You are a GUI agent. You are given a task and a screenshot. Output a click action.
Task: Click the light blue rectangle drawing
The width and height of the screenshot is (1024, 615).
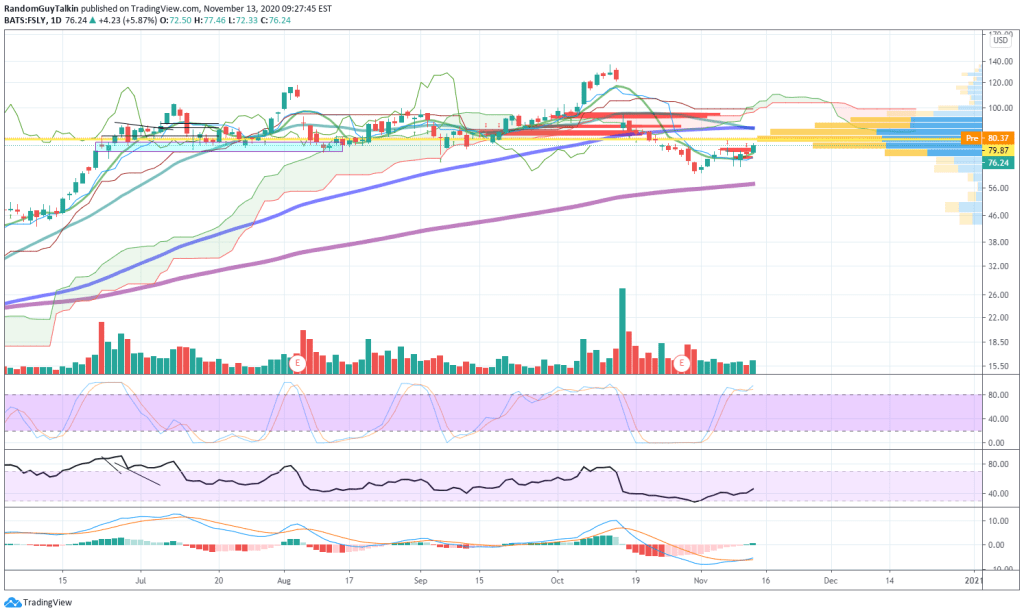(x=218, y=147)
